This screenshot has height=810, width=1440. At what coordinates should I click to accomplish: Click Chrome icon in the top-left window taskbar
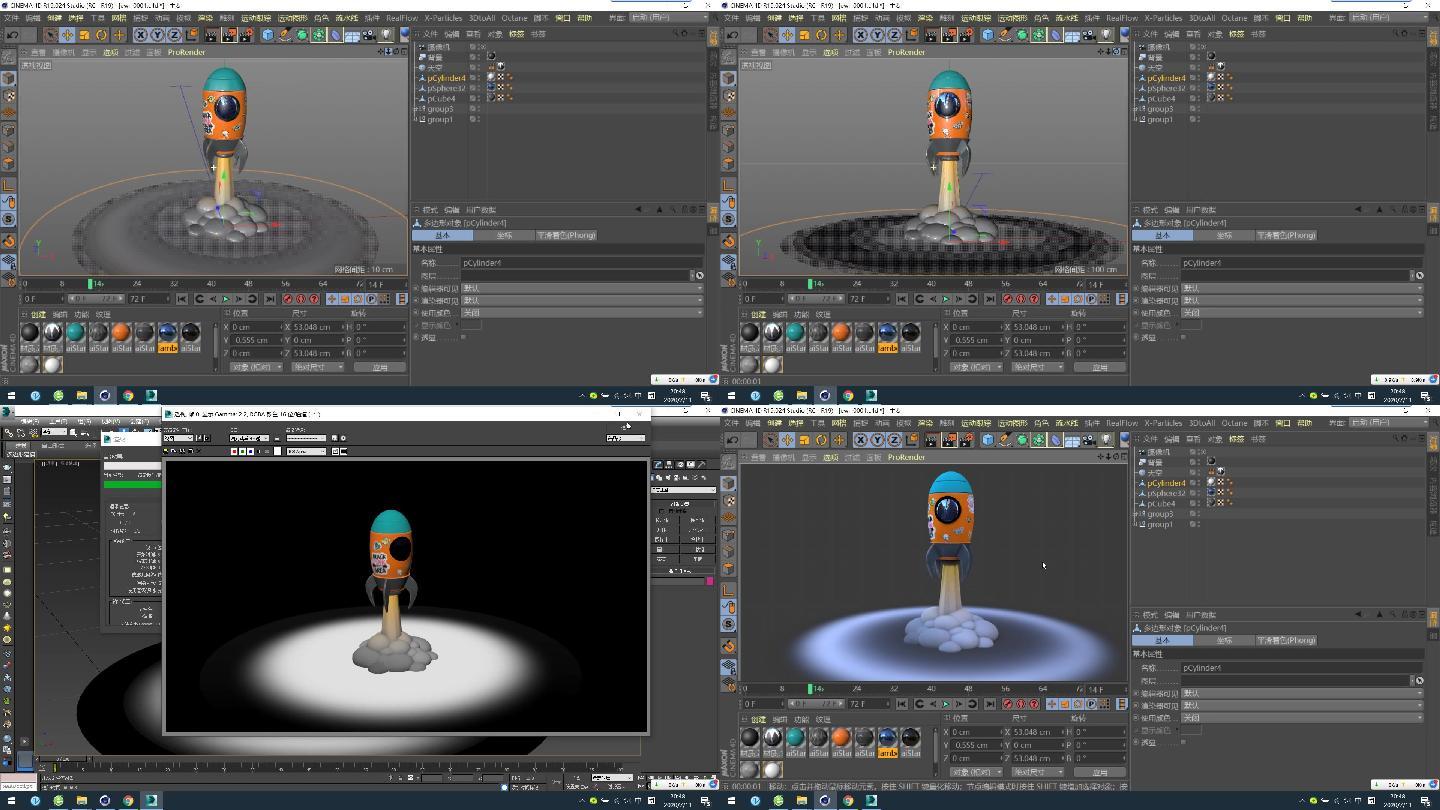pos(128,395)
